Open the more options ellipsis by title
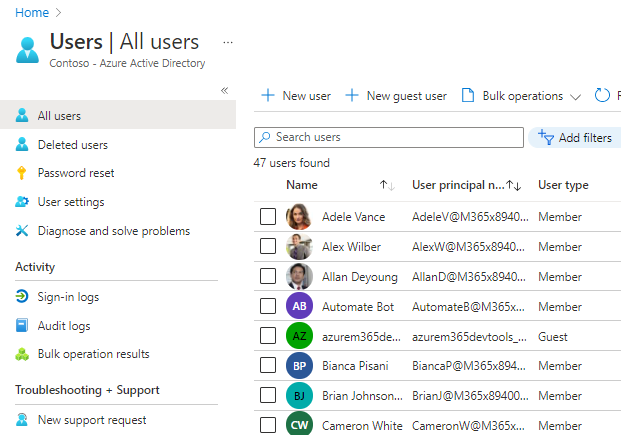The image size is (621, 435). point(228,42)
